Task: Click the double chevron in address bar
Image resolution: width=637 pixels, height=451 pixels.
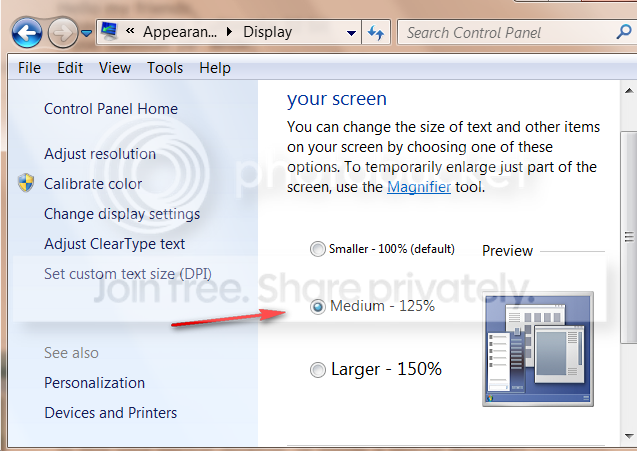Action: pos(130,30)
